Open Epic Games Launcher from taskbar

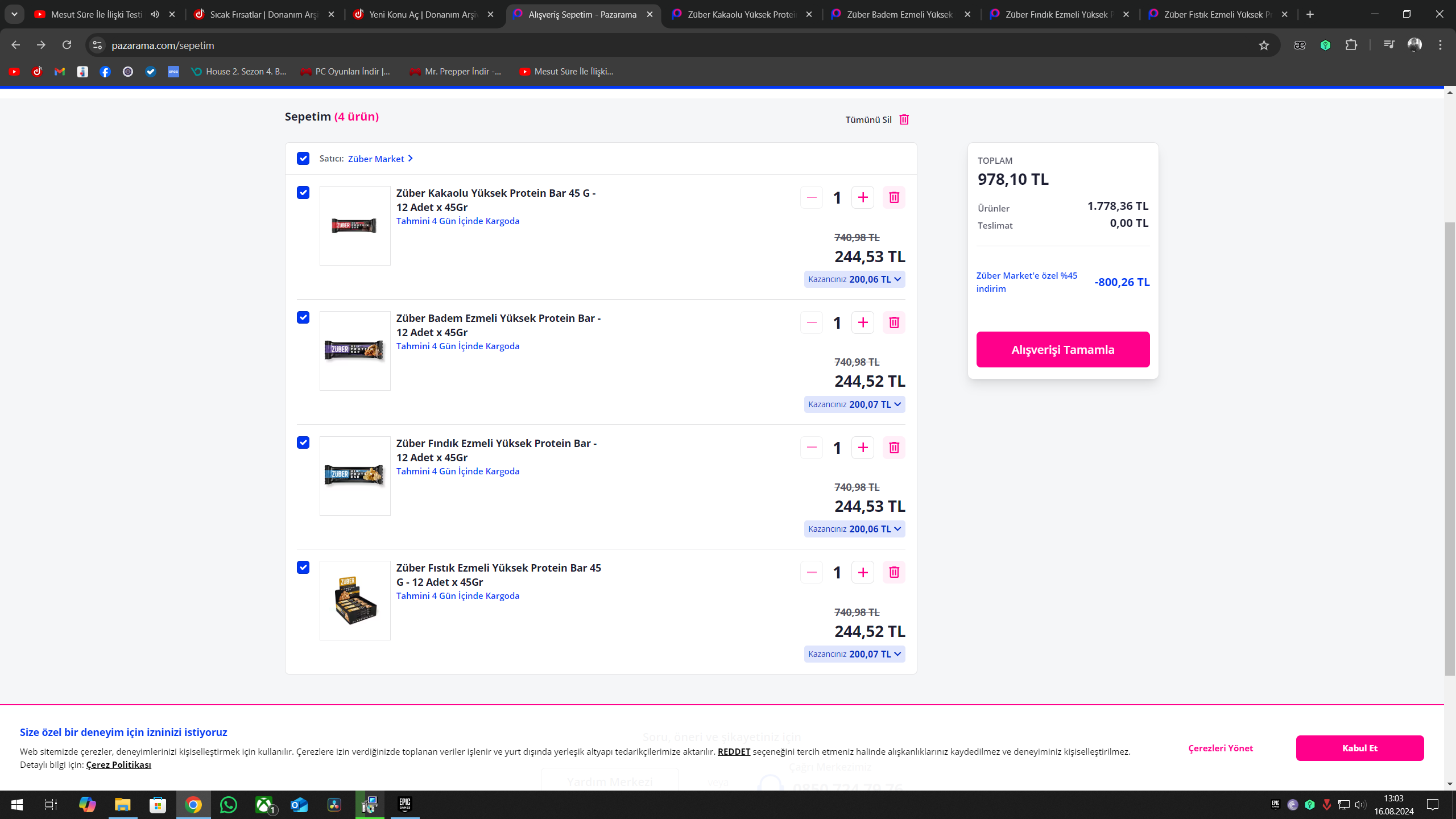pyautogui.click(x=405, y=805)
